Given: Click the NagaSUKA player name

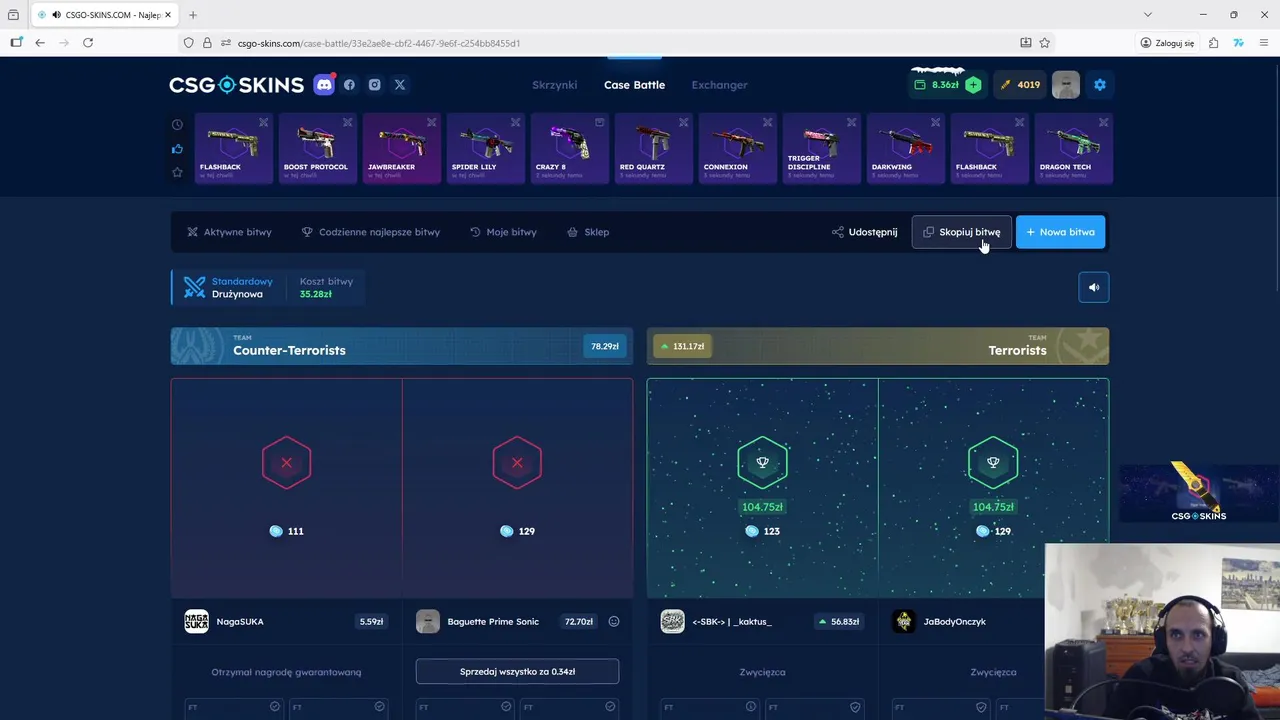Looking at the screenshot, I should (240, 622).
